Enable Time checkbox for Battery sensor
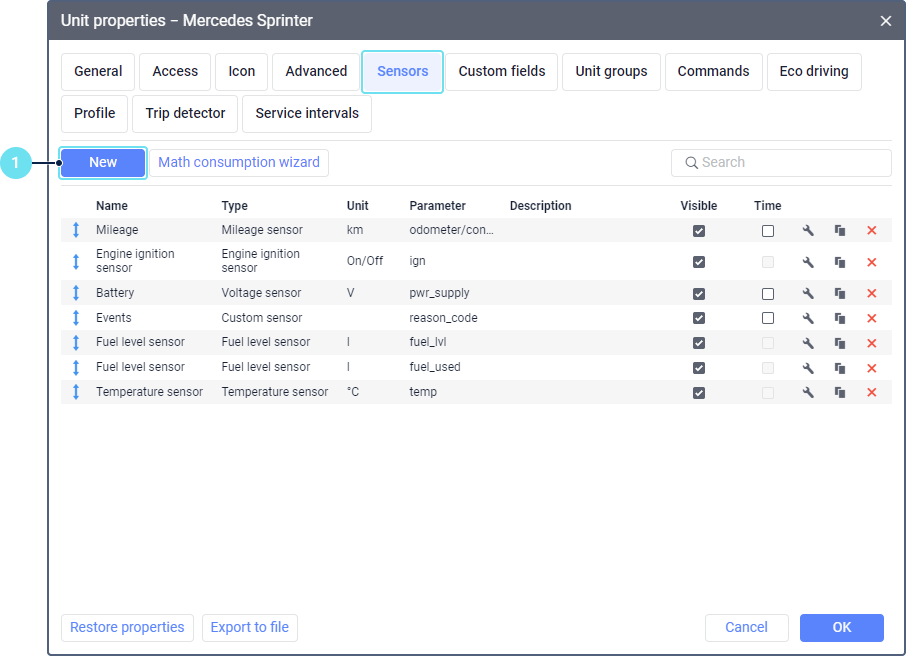The width and height of the screenshot is (906, 656). (767, 294)
